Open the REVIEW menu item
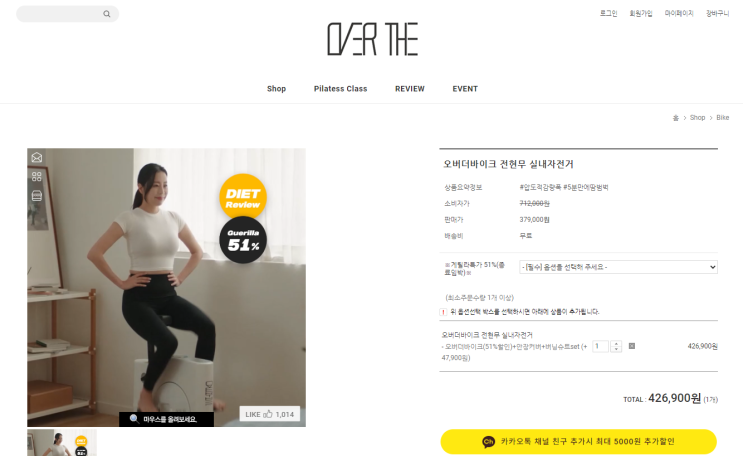The height and width of the screenshot is (456, 743). [410, 89]
